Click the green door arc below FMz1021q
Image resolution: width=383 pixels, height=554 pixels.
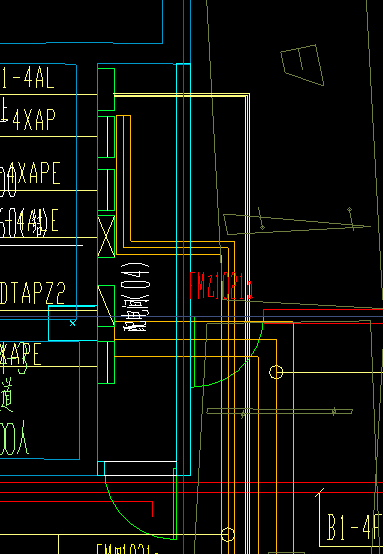tap(228, 352)
